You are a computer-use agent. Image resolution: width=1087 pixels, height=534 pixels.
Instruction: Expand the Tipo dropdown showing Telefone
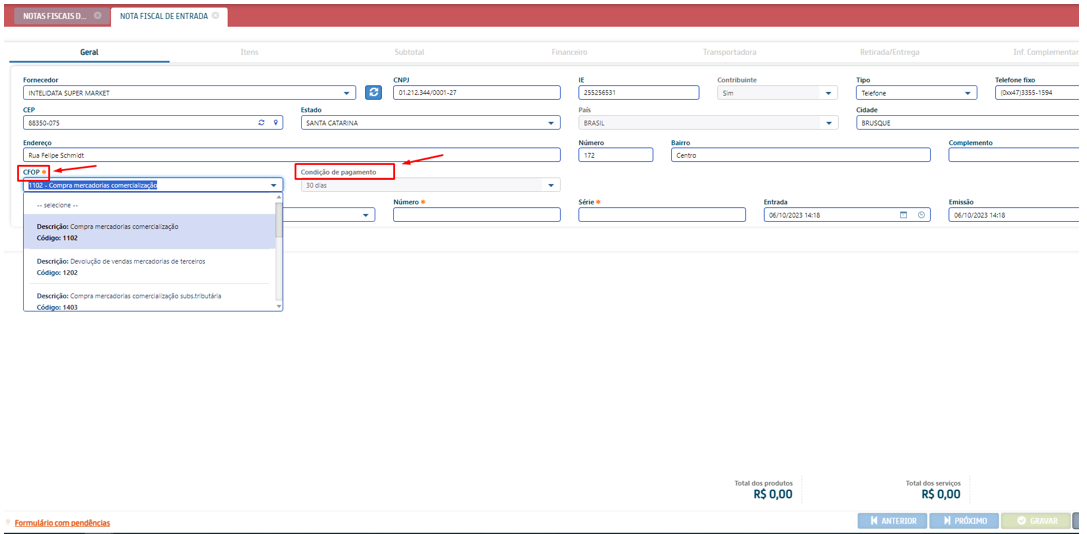(968, 93)
